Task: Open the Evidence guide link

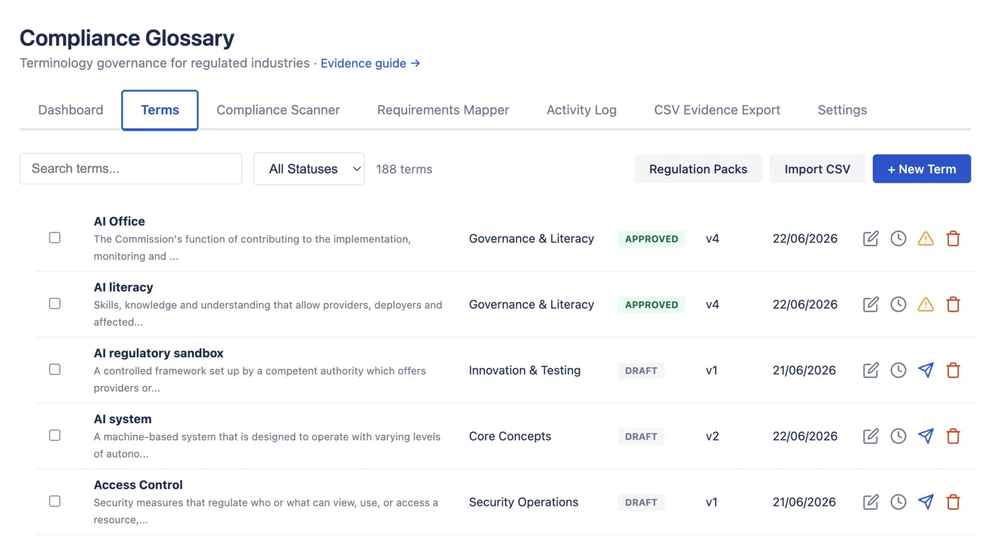Action: click(370, 63)
